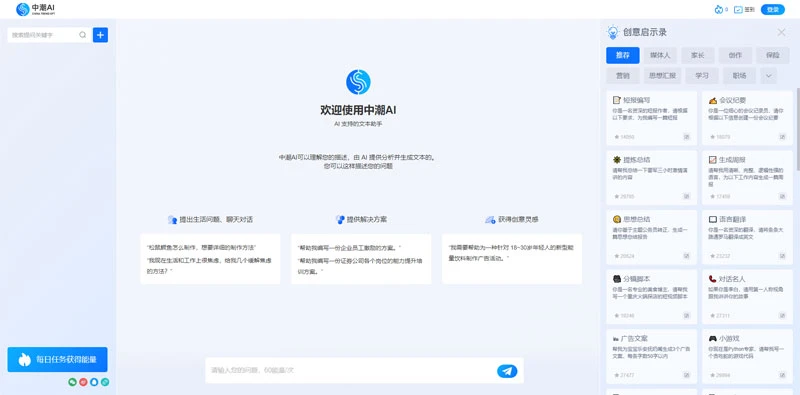
Task: Click the red Weibo share icon
Action: click(x=83, y=382)
